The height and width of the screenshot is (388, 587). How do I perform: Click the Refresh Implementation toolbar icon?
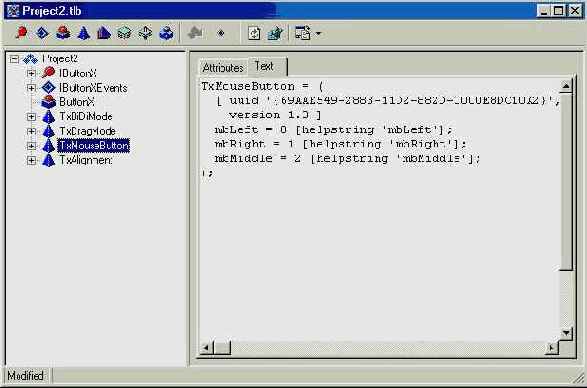pos(254,33)
